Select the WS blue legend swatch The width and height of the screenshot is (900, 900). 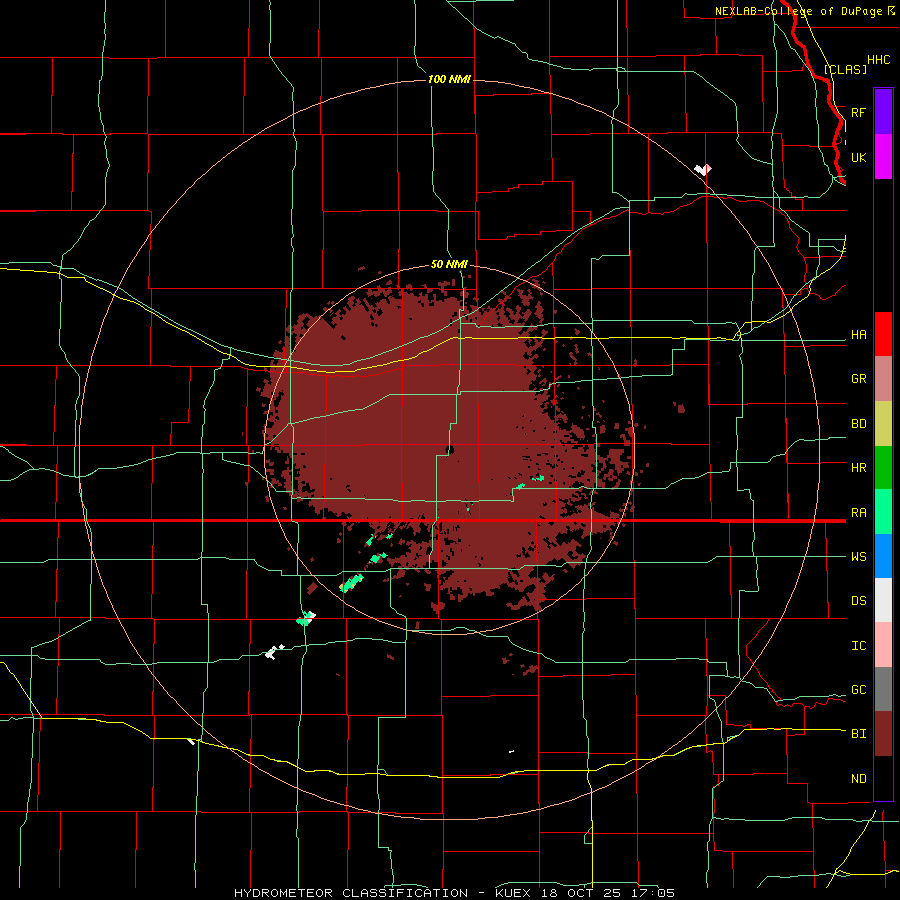[883, 556]
